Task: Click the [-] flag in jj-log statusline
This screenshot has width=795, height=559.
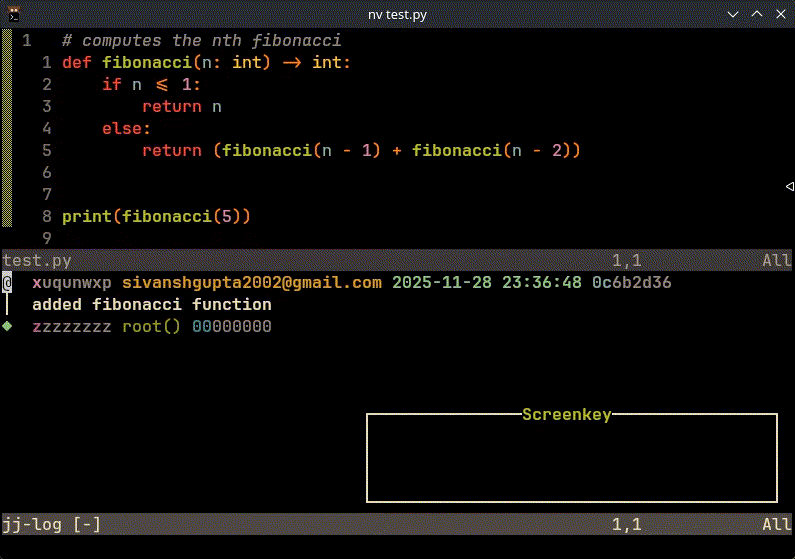Action: tap(87, 523)
